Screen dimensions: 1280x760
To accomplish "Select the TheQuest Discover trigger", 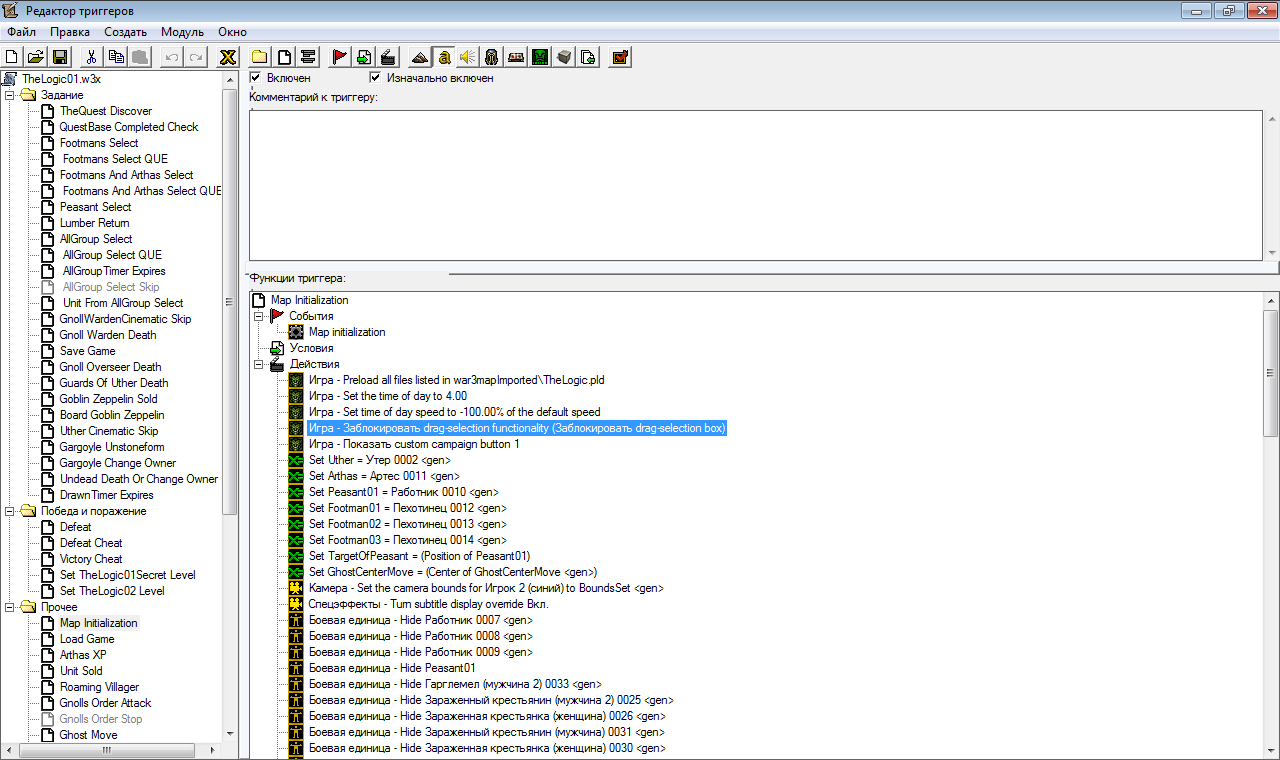I will (x=105, y=111).
